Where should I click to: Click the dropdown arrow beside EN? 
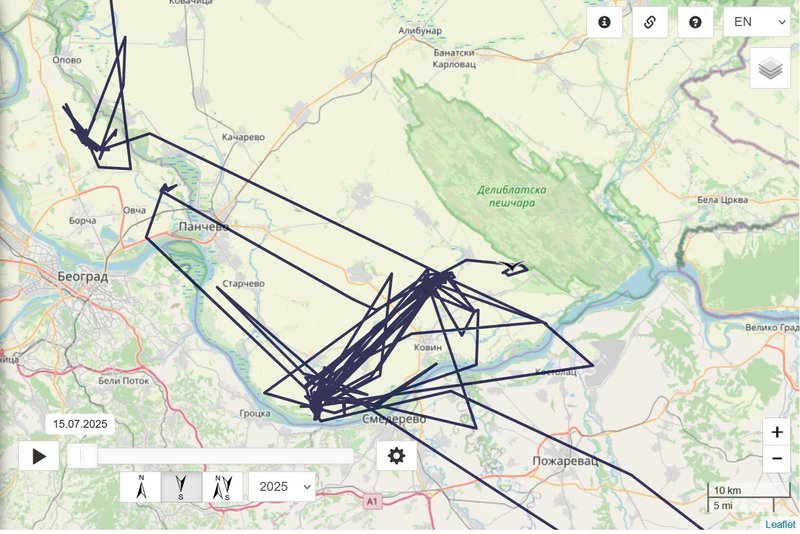tap(782, 22)
